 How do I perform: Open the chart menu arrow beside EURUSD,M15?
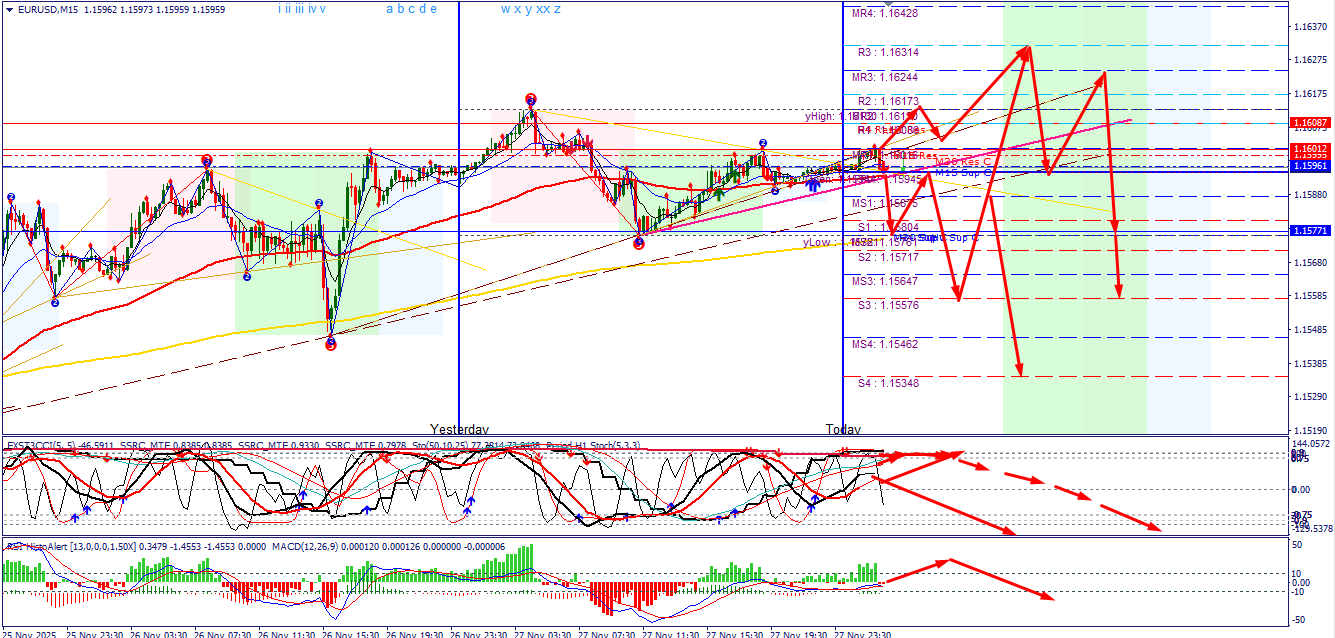tap(8, 10)
